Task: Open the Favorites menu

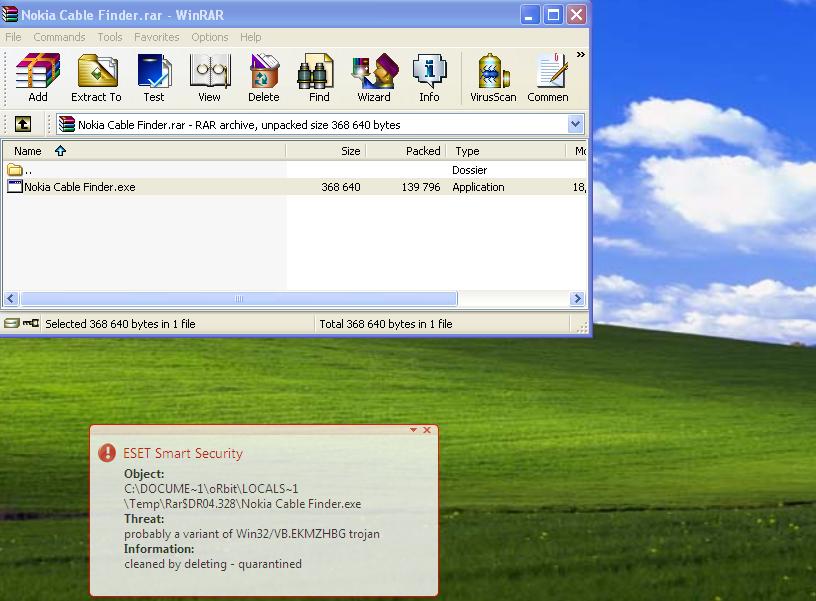Action: (x=157, y=37)
